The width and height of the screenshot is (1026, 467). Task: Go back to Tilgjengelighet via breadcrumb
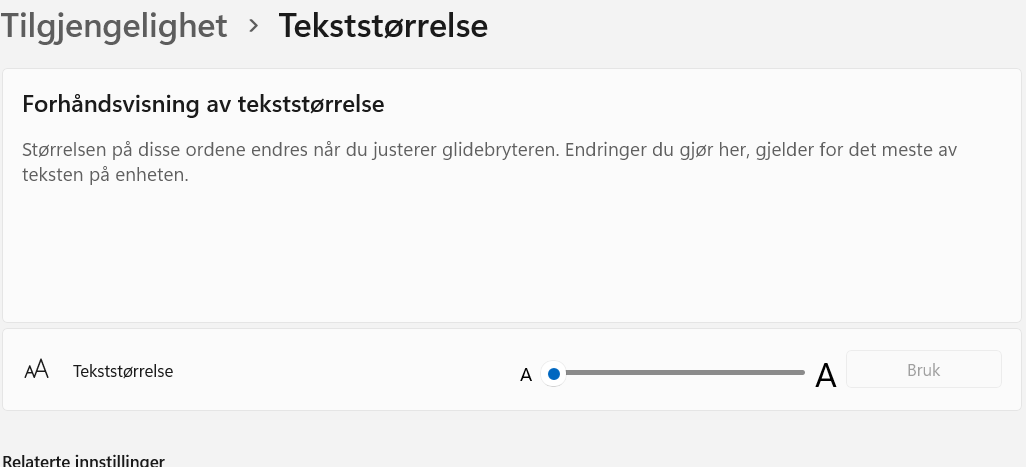tap(114, 25)
